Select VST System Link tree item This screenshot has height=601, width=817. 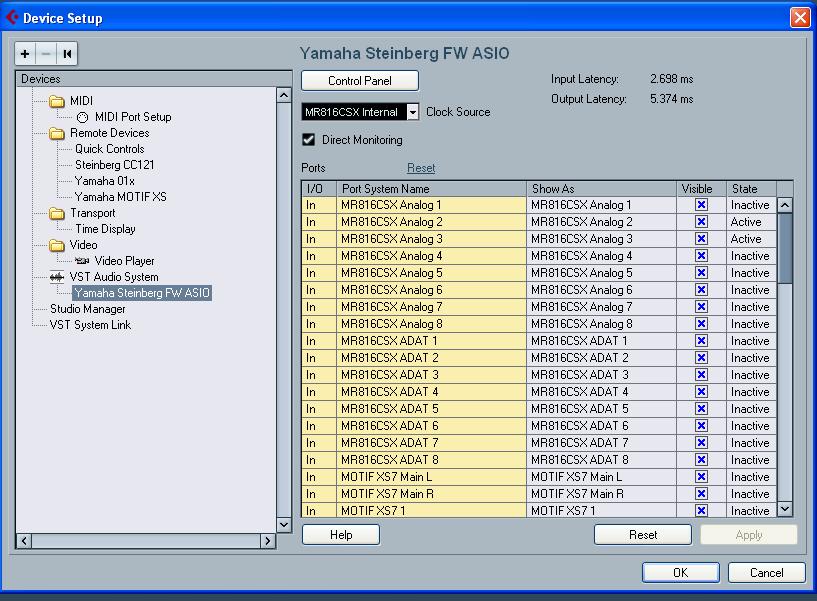(x=90, y=325)
